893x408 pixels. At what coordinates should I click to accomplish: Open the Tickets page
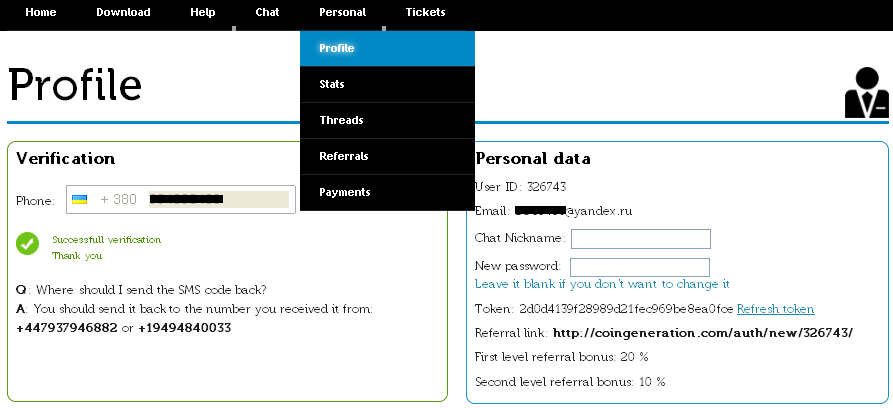[x=425, y=12]
